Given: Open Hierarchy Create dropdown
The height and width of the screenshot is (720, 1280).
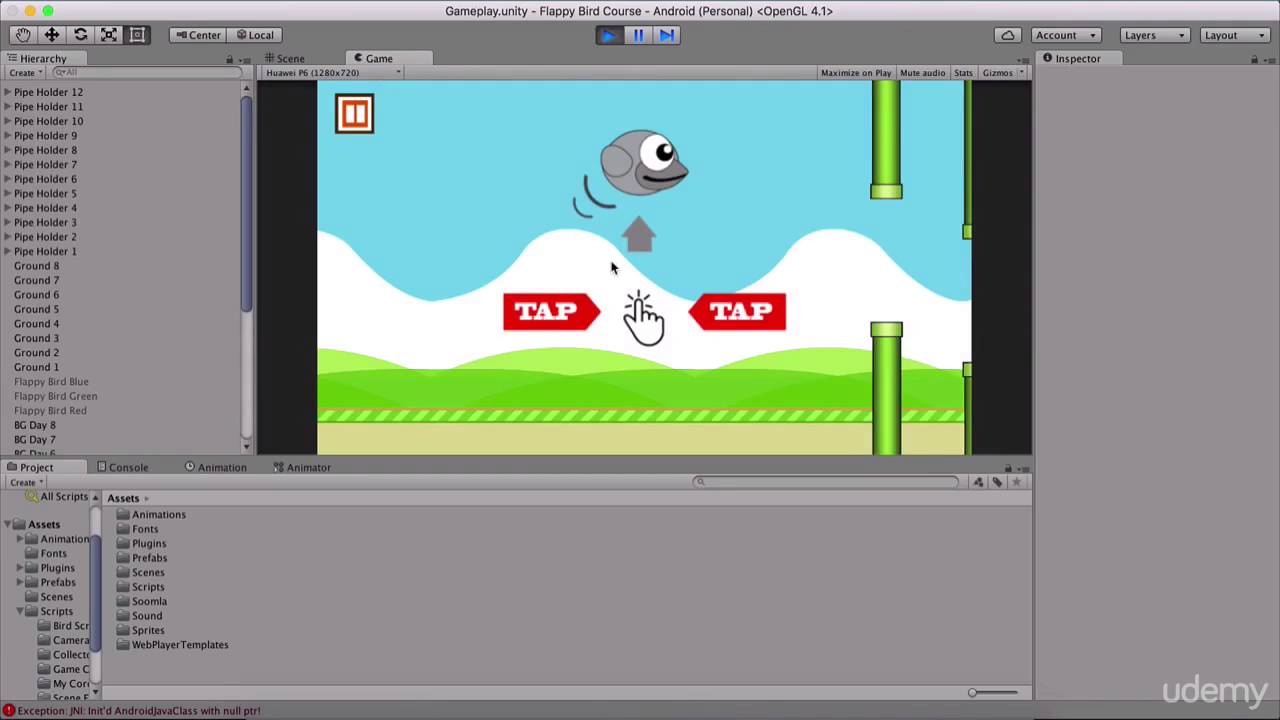Looking at the screenshot, I should click(25, 73).
